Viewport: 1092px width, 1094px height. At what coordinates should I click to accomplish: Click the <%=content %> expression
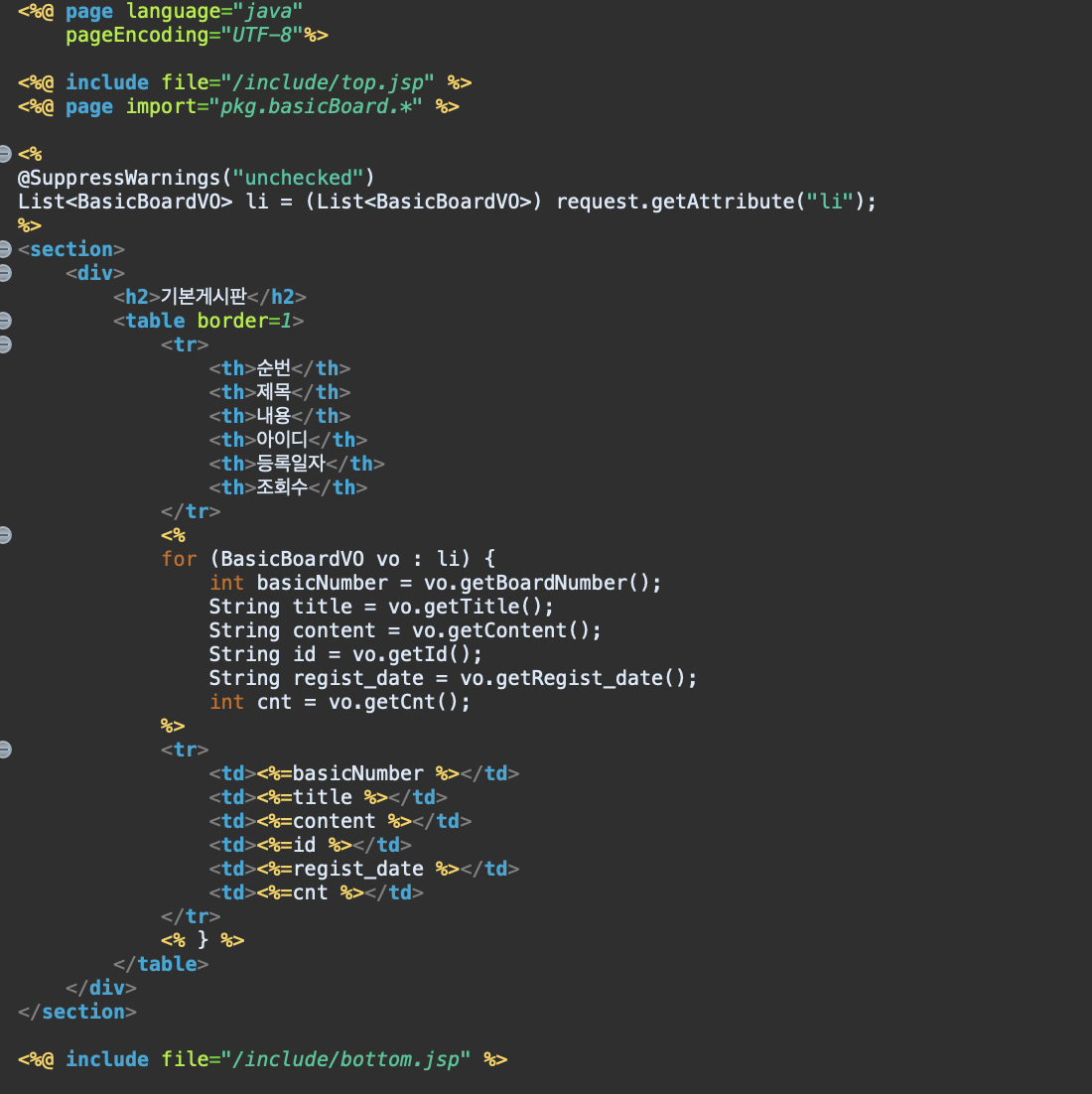click(x=334, y=821)
